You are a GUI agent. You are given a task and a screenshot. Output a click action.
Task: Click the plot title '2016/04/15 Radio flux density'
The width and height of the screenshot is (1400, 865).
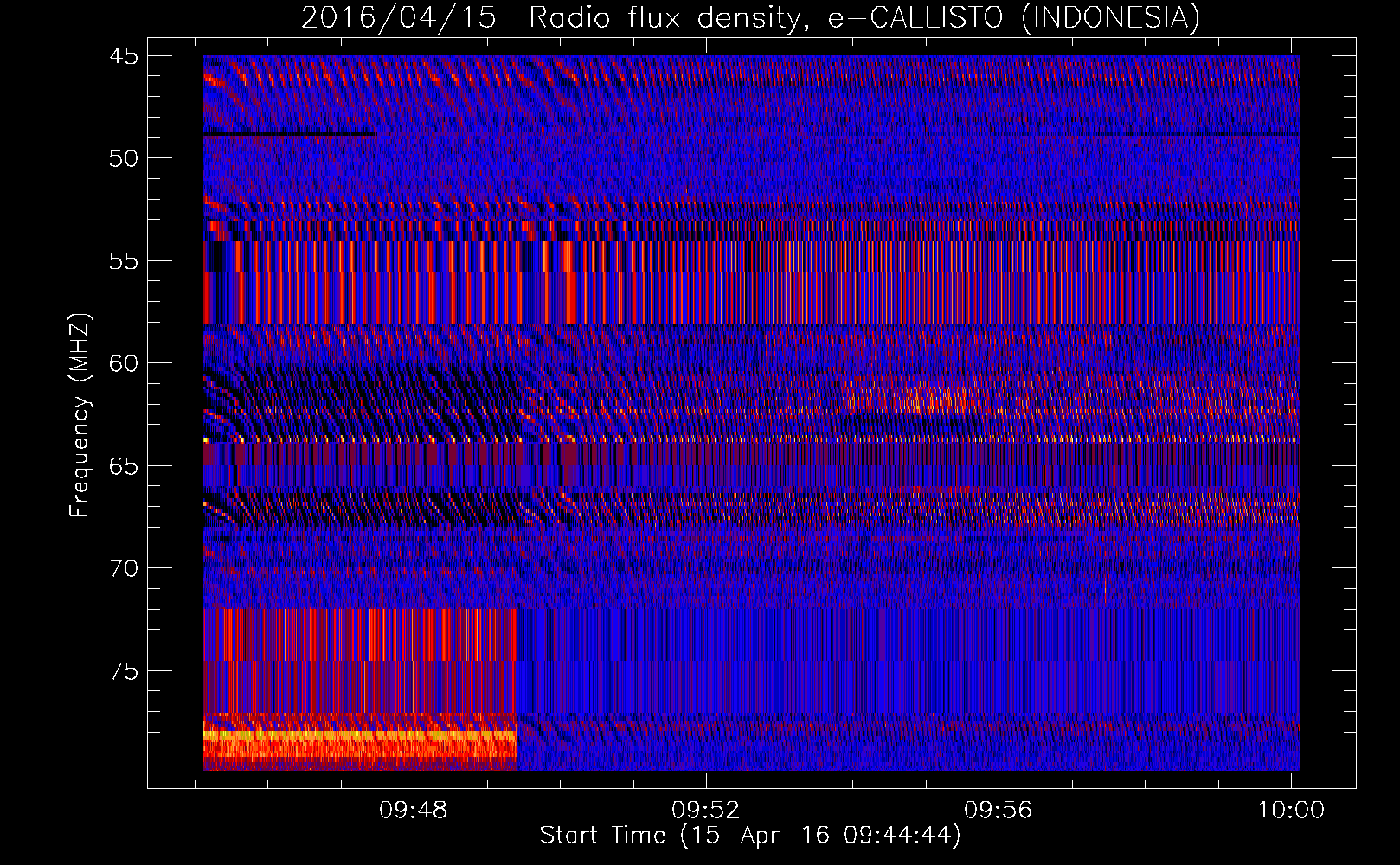pyautogui.click(x=555, y=18)
